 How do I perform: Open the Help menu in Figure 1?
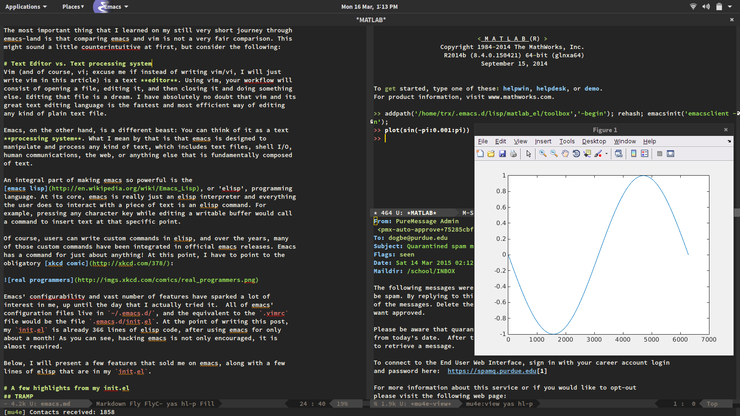pos(649,141)
